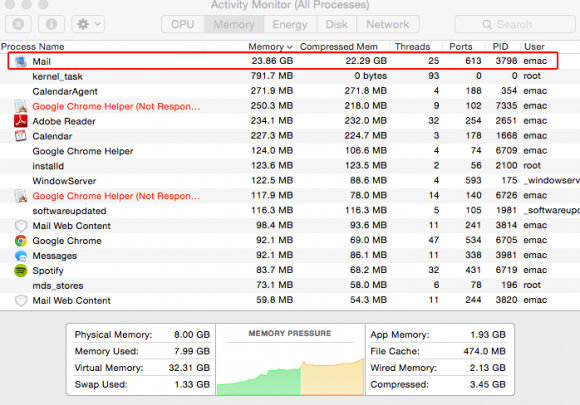Click the window close button
The width and height of the screenshot is (580, 405).
pyautogui.click(x=10, y=4)
